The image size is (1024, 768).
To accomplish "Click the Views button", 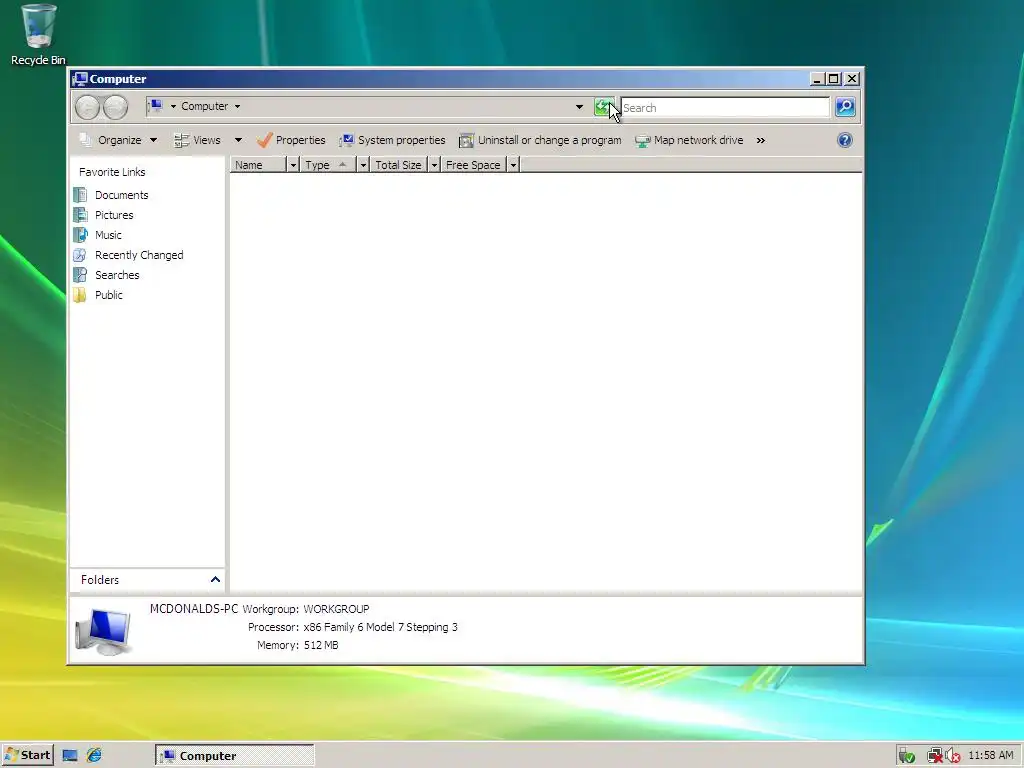I will pos(198,140).
